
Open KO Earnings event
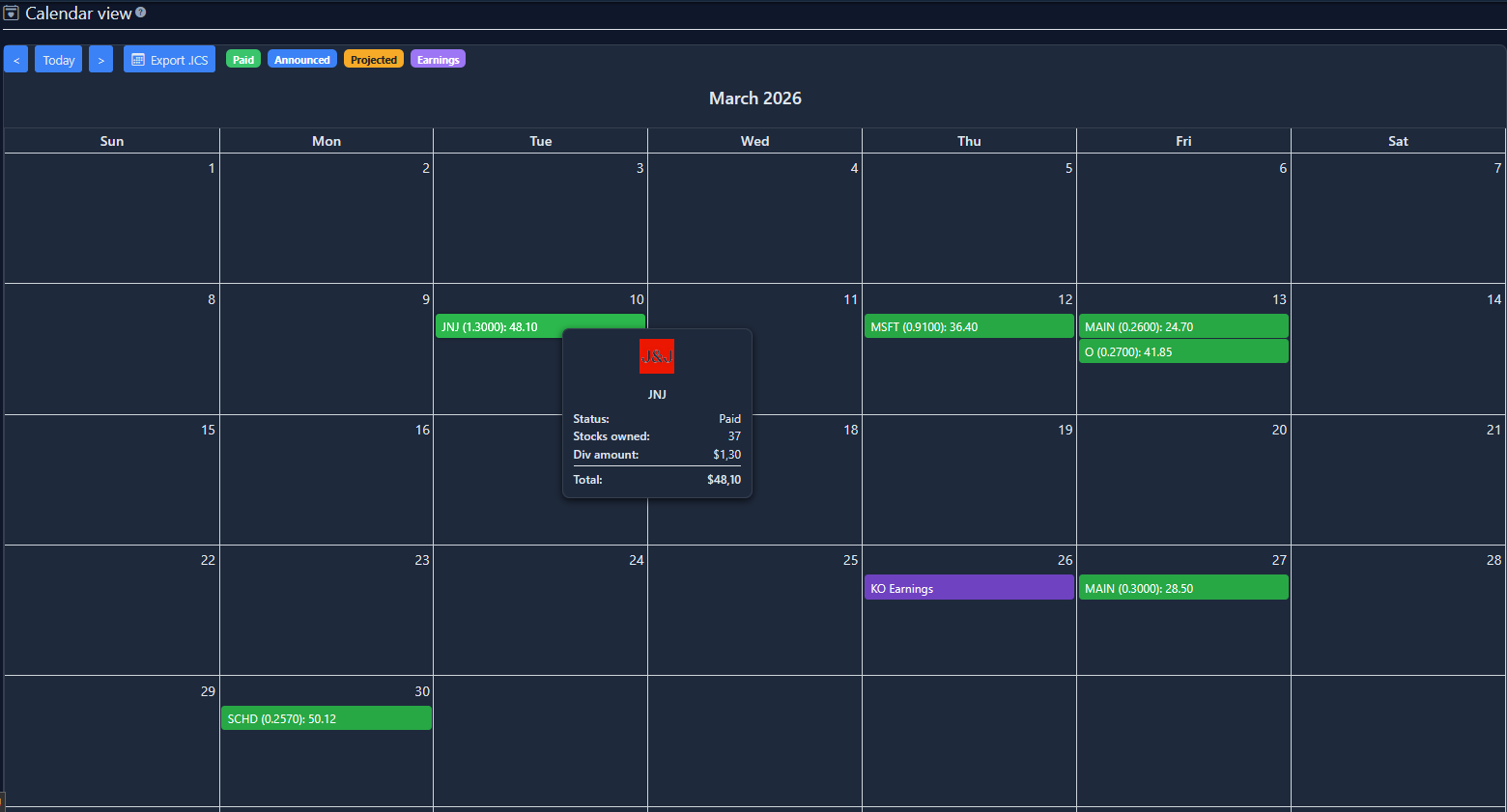click(x=969, y=588)
